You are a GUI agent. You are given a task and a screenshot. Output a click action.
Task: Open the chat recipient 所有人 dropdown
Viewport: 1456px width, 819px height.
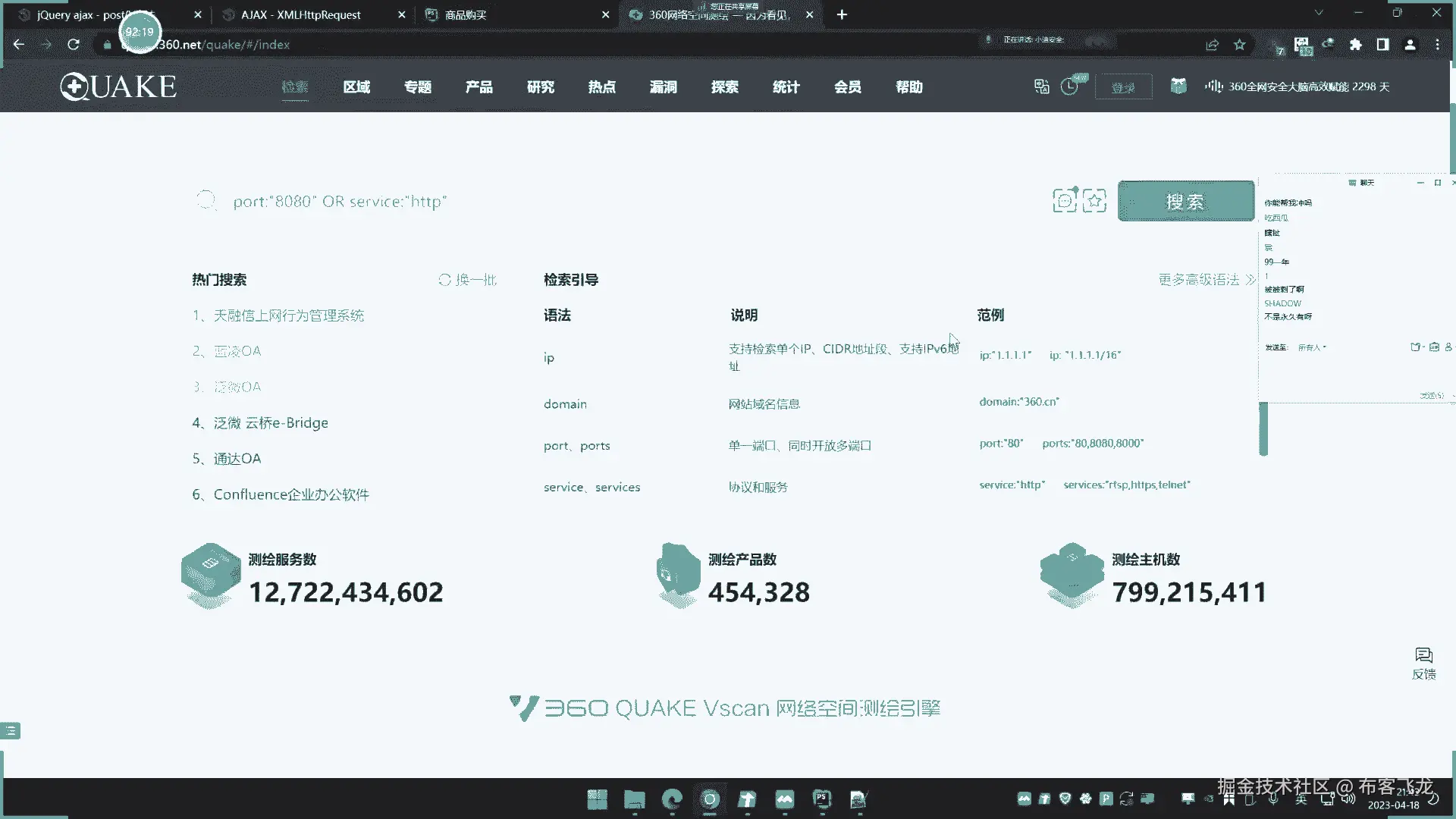1312,347
